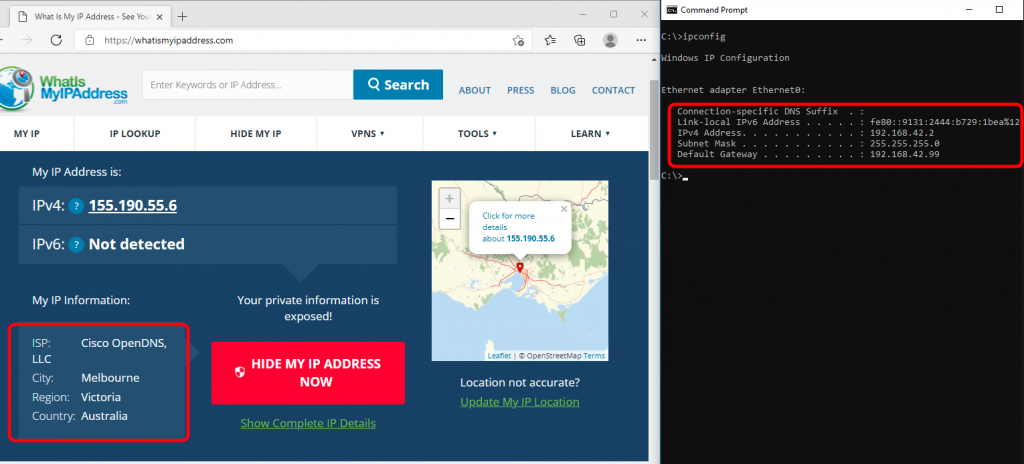Click the Command Prompt cursor prompt line
1024x464 pixels.
674,176
